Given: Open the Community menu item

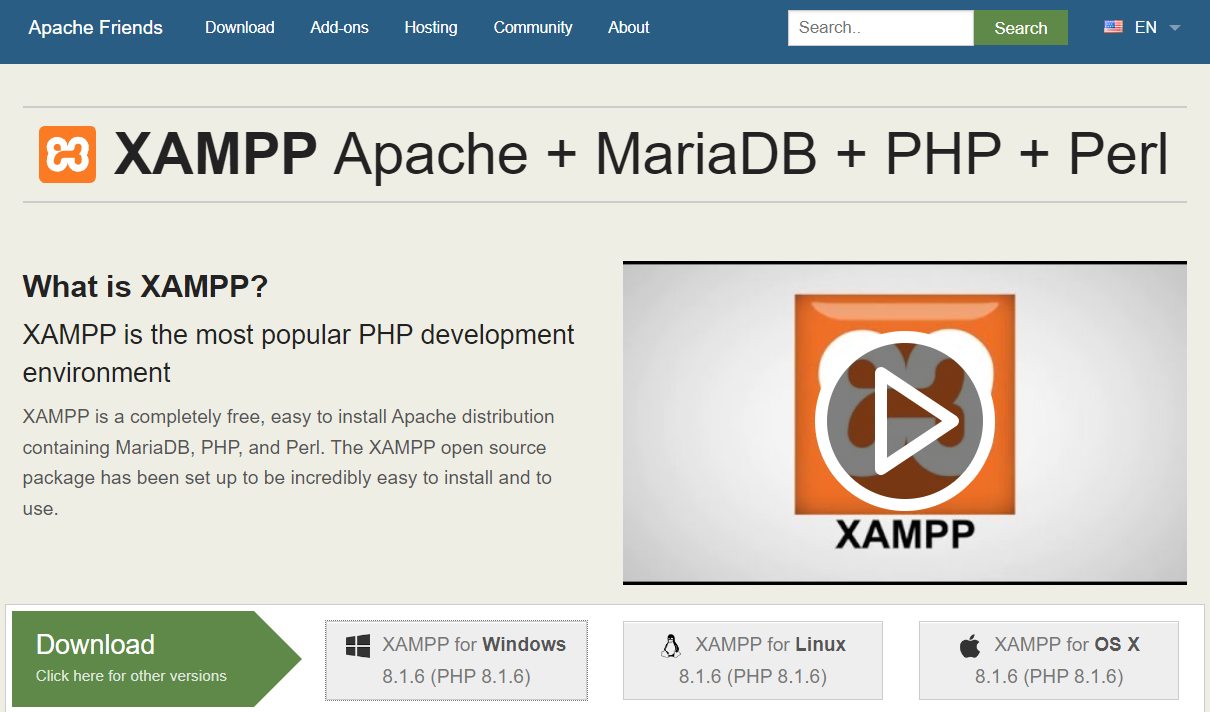Looking at the screenshot, I should pos(533,28).
